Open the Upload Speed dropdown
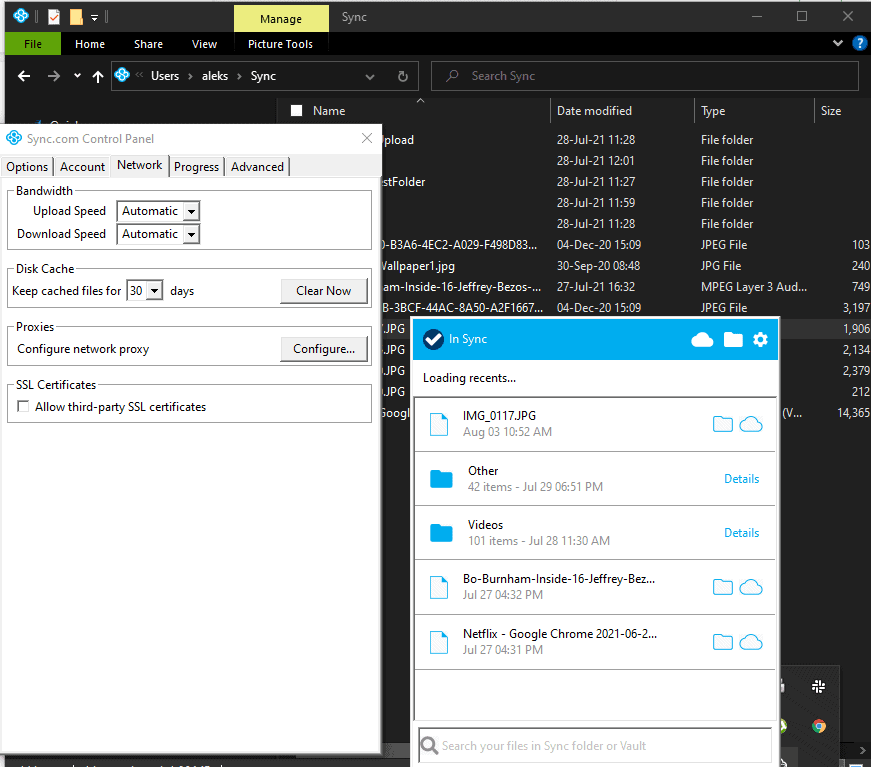871x767 pixels. coord(191,211)
